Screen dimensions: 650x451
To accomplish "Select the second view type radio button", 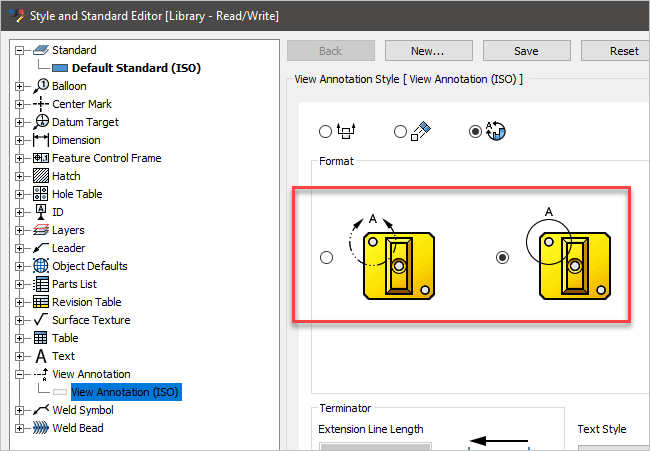I will coord(400,131).
